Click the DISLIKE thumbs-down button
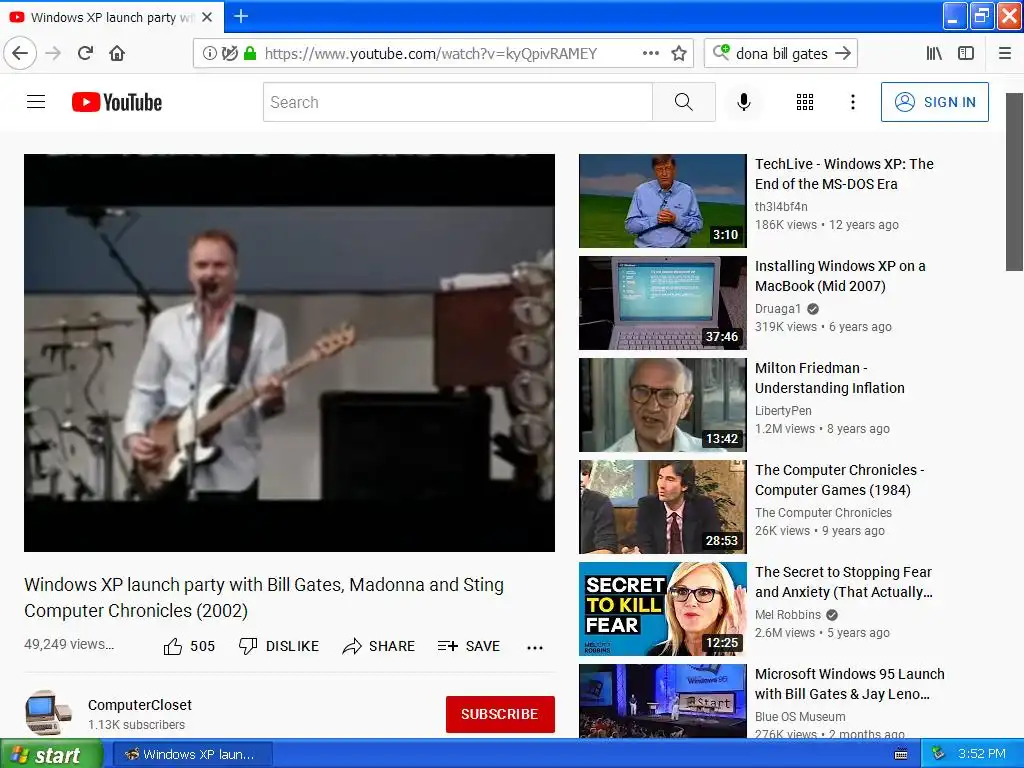 coord(279,646)
